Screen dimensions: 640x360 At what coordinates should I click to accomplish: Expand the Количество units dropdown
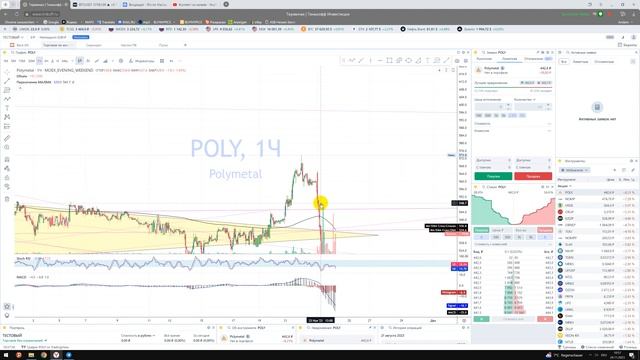525,100
